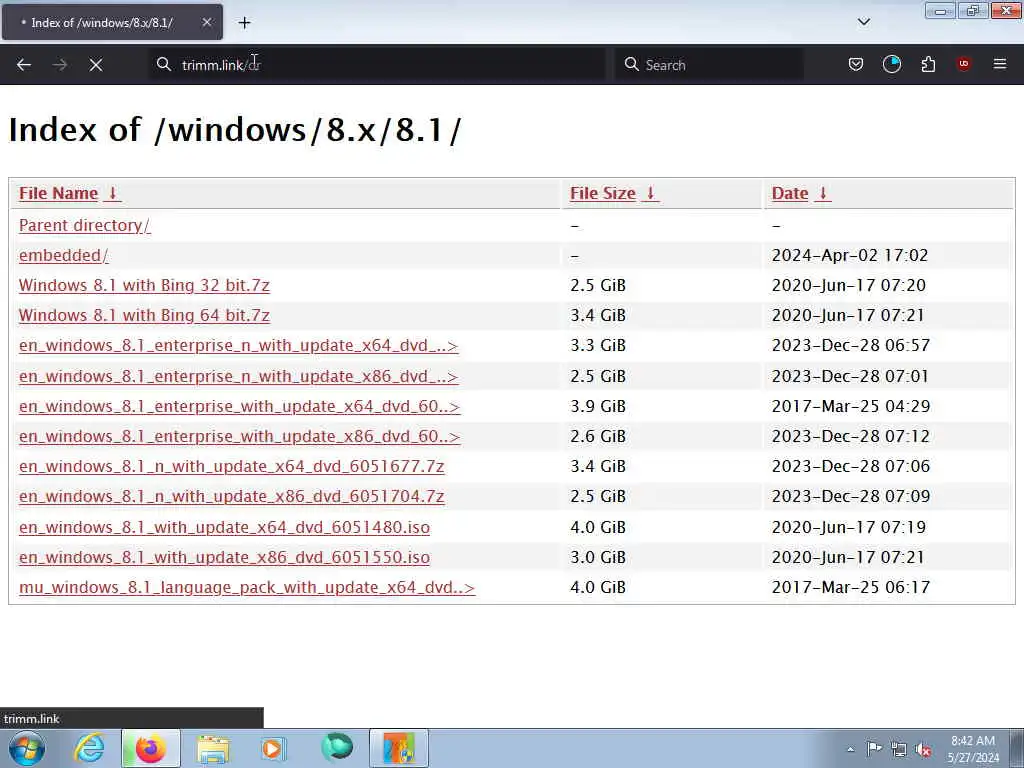Open the embedded/ folder link

64,255
